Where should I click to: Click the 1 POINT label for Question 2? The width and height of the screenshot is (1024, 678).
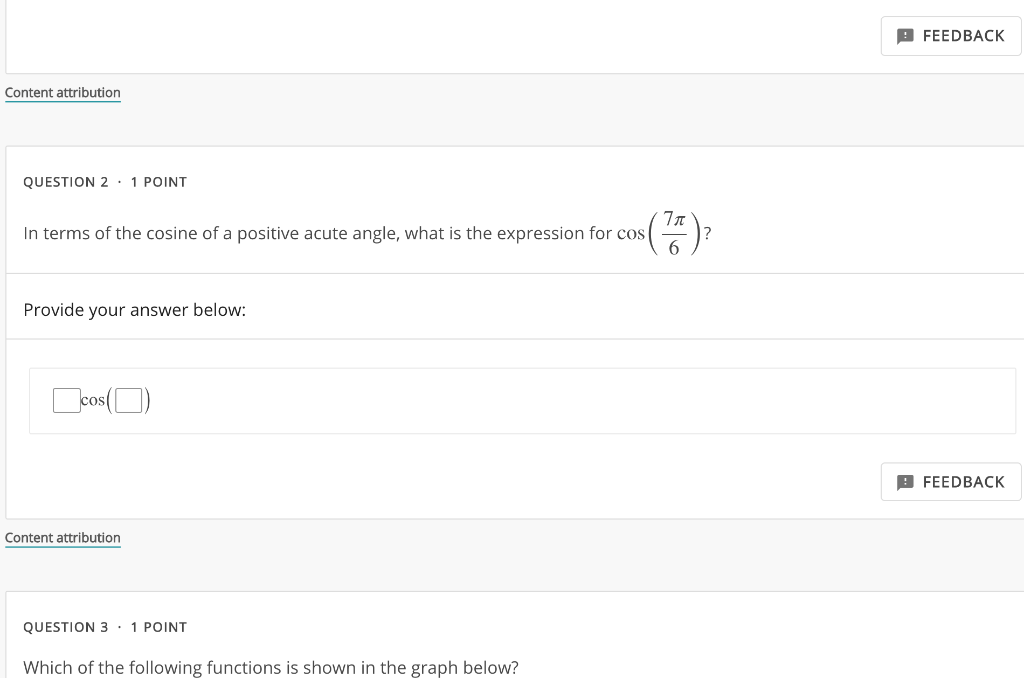tap(158, 182)
